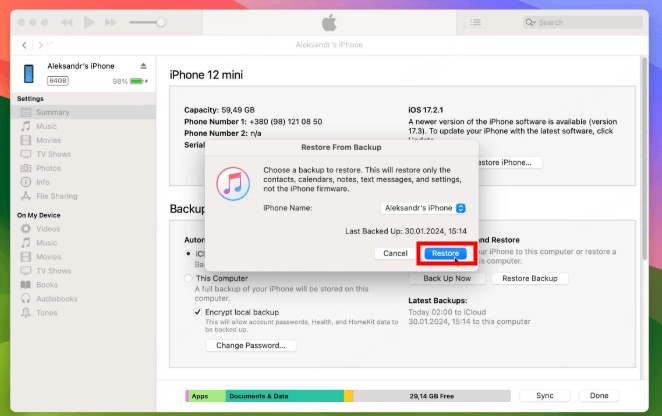Click Change Password button
Viewport: 662px width, 416px height.
[x=251, y=345]
